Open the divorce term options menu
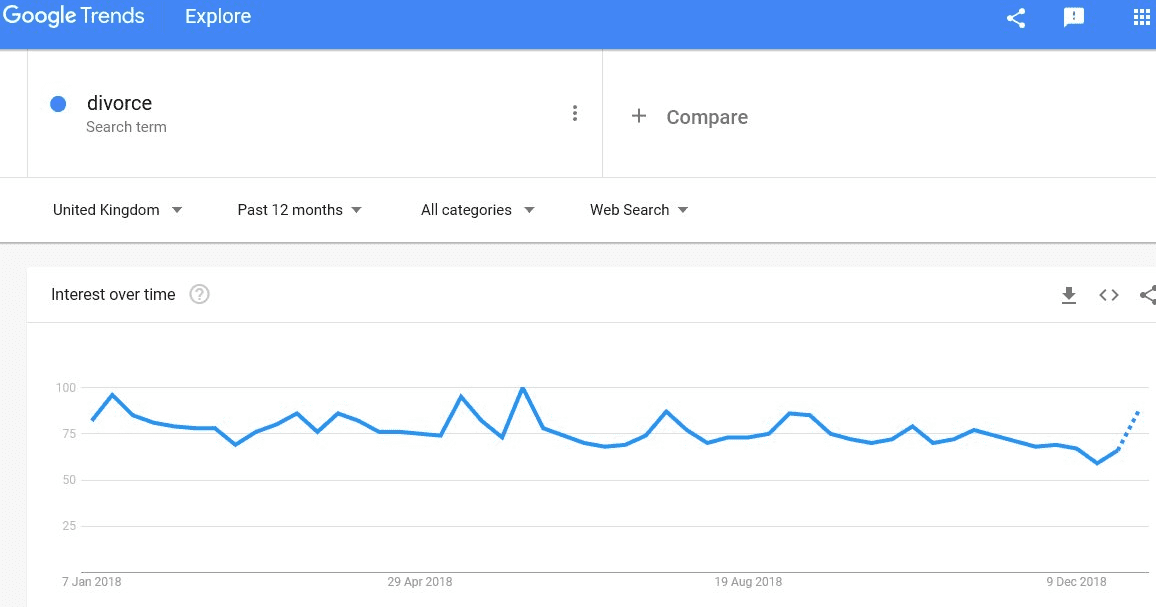This screenshot has width=1156, height=607. click(x=575, y=113)
